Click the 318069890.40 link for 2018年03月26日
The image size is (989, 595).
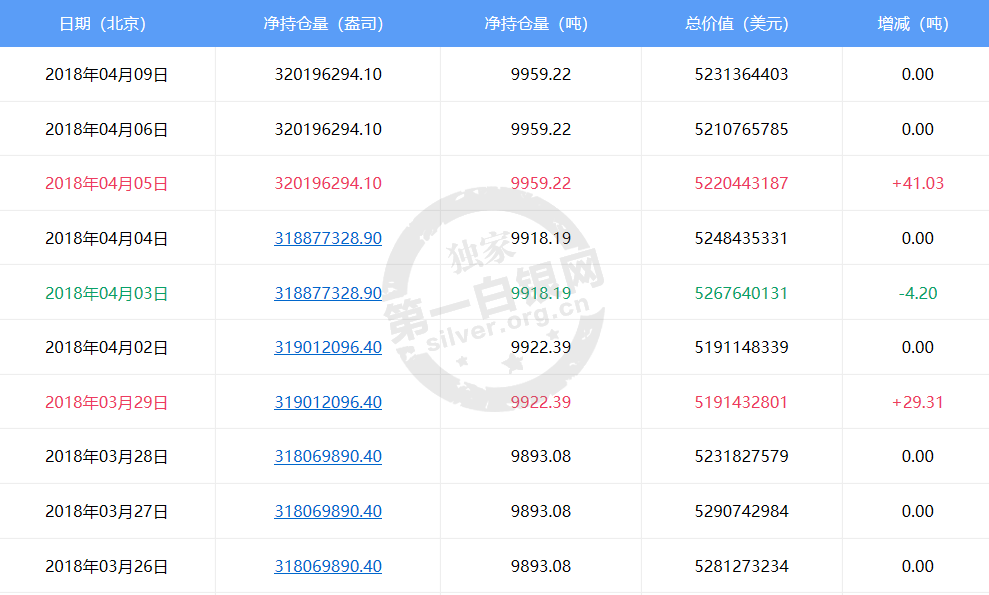pos(328,567)
